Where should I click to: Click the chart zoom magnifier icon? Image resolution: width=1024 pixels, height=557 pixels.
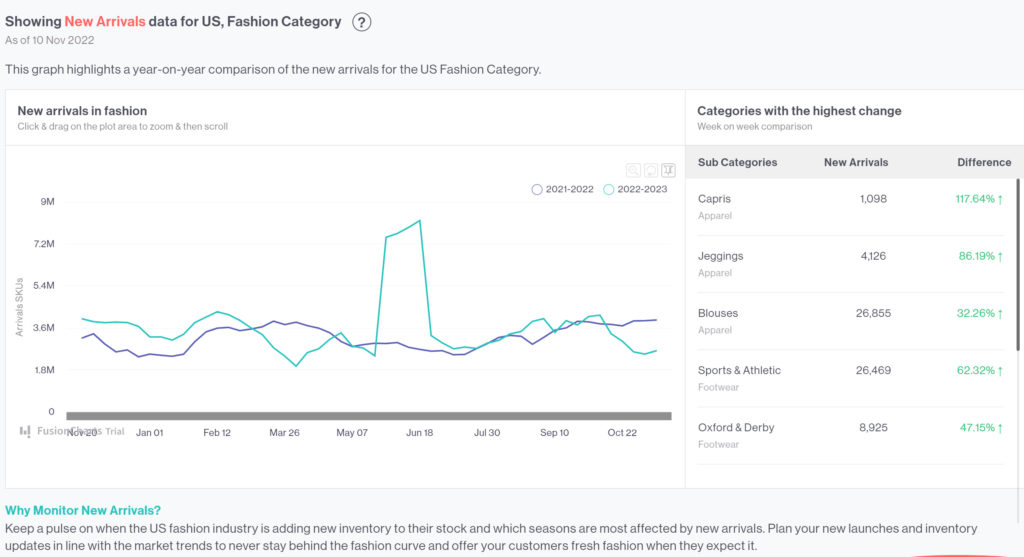pyautogui.click(x=633, y=170)
